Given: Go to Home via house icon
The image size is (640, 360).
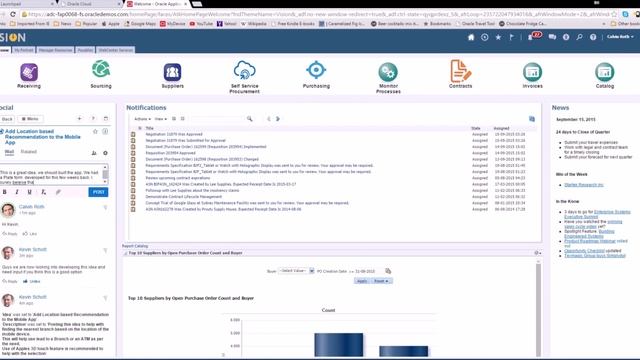Looking at the screenshot, I should tap(471, 37).
